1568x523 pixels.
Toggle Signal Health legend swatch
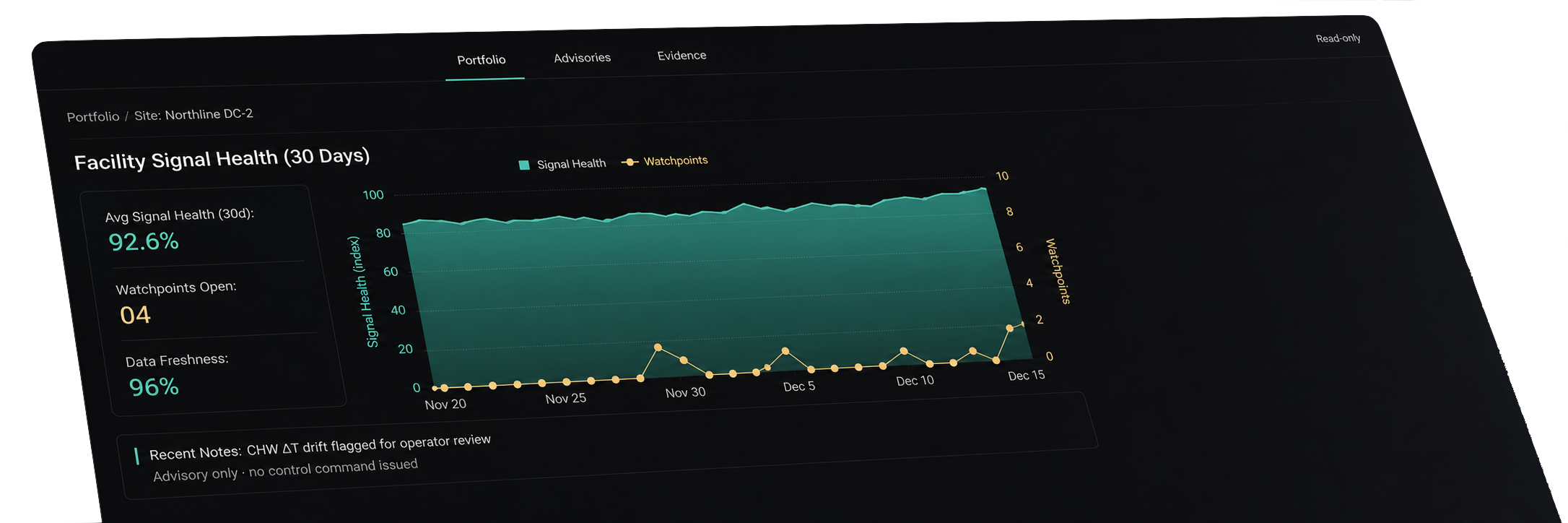pos(524,165)
